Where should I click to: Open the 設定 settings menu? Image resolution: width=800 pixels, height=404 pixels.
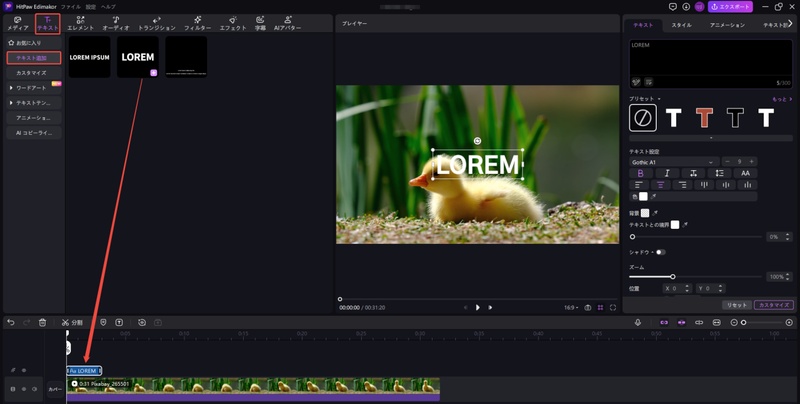(90, 7)
